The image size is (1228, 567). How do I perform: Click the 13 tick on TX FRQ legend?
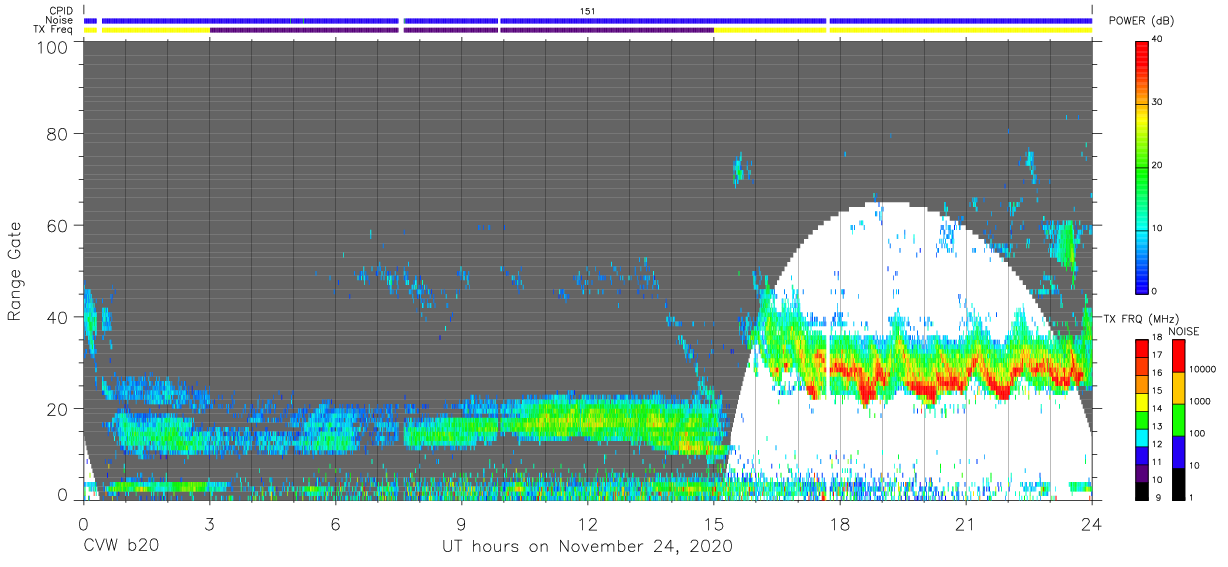(x=1156, y=426)
